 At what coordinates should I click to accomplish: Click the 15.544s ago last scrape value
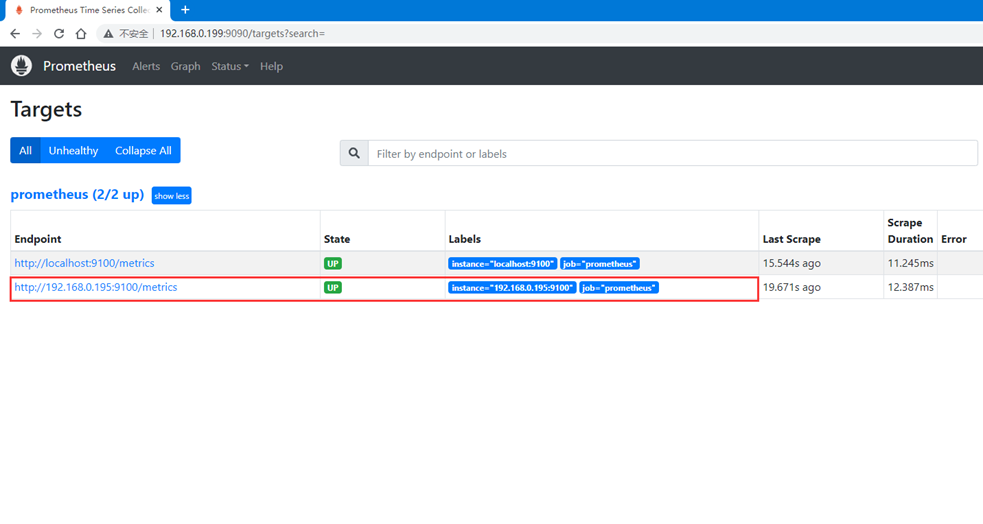792,263
